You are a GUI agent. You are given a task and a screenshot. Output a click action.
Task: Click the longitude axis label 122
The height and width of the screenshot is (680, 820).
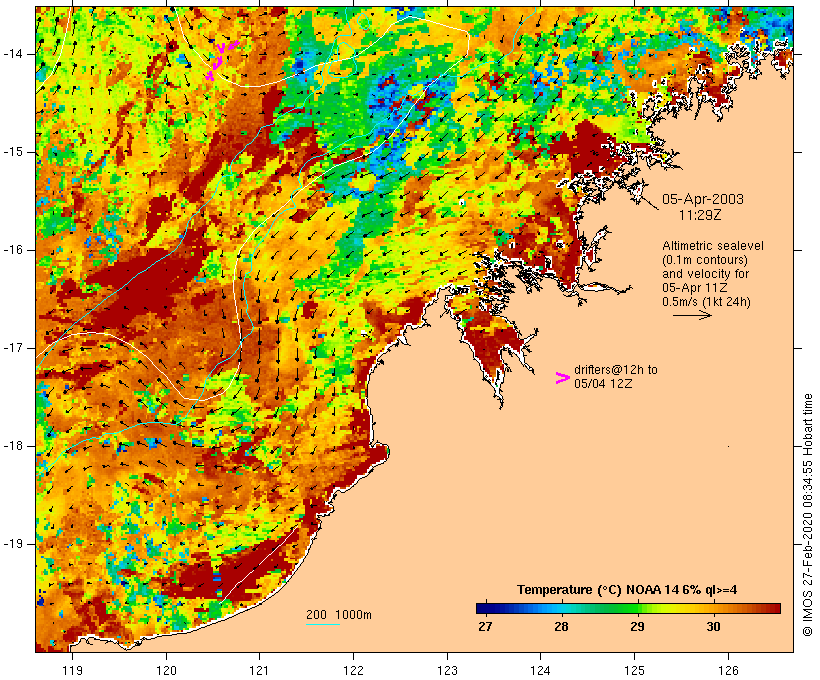point(353,670)
